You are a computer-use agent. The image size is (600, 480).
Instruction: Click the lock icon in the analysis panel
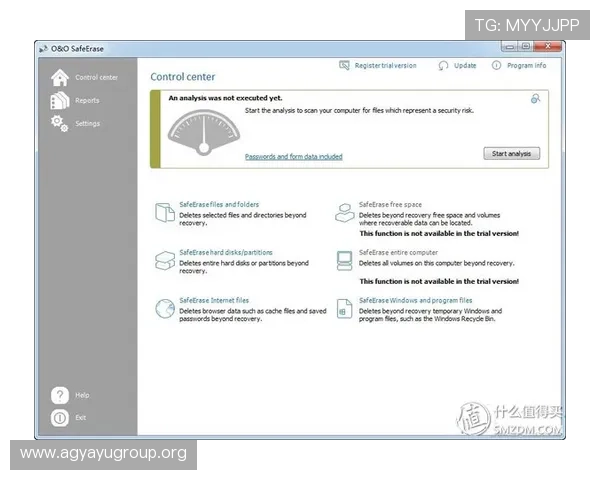pos(536,98)
